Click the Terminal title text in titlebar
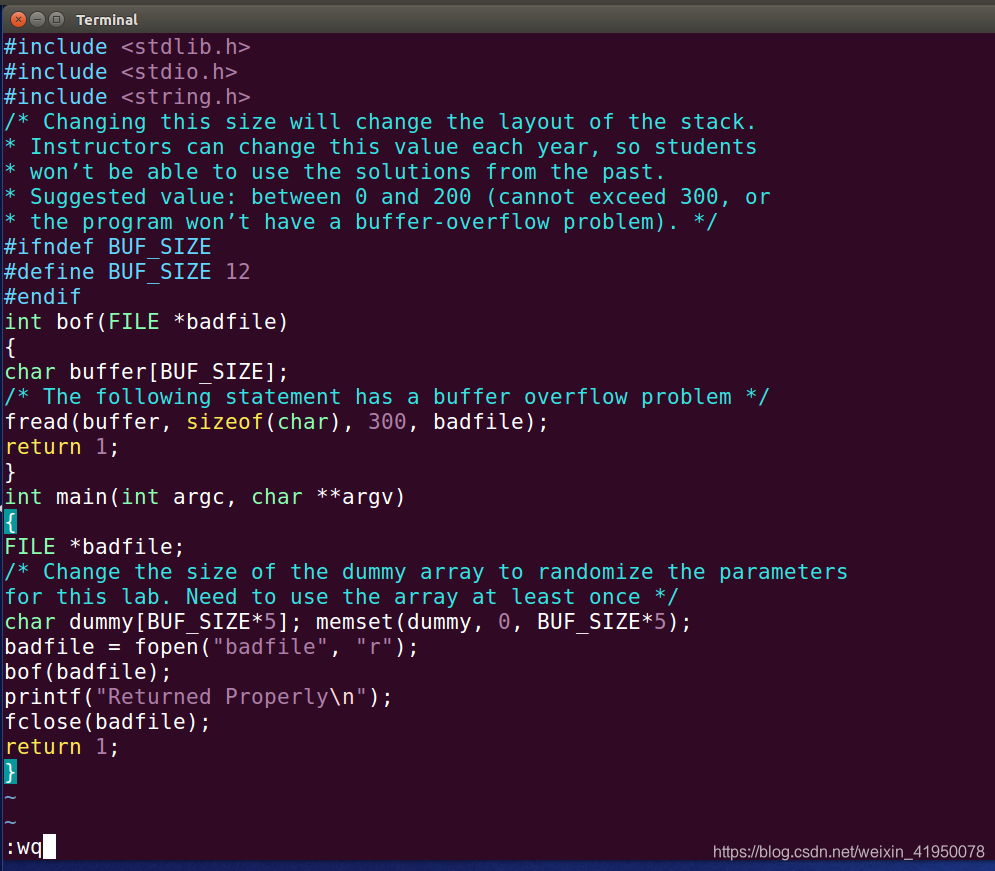995x871 pixels. (x=107, y=19)
